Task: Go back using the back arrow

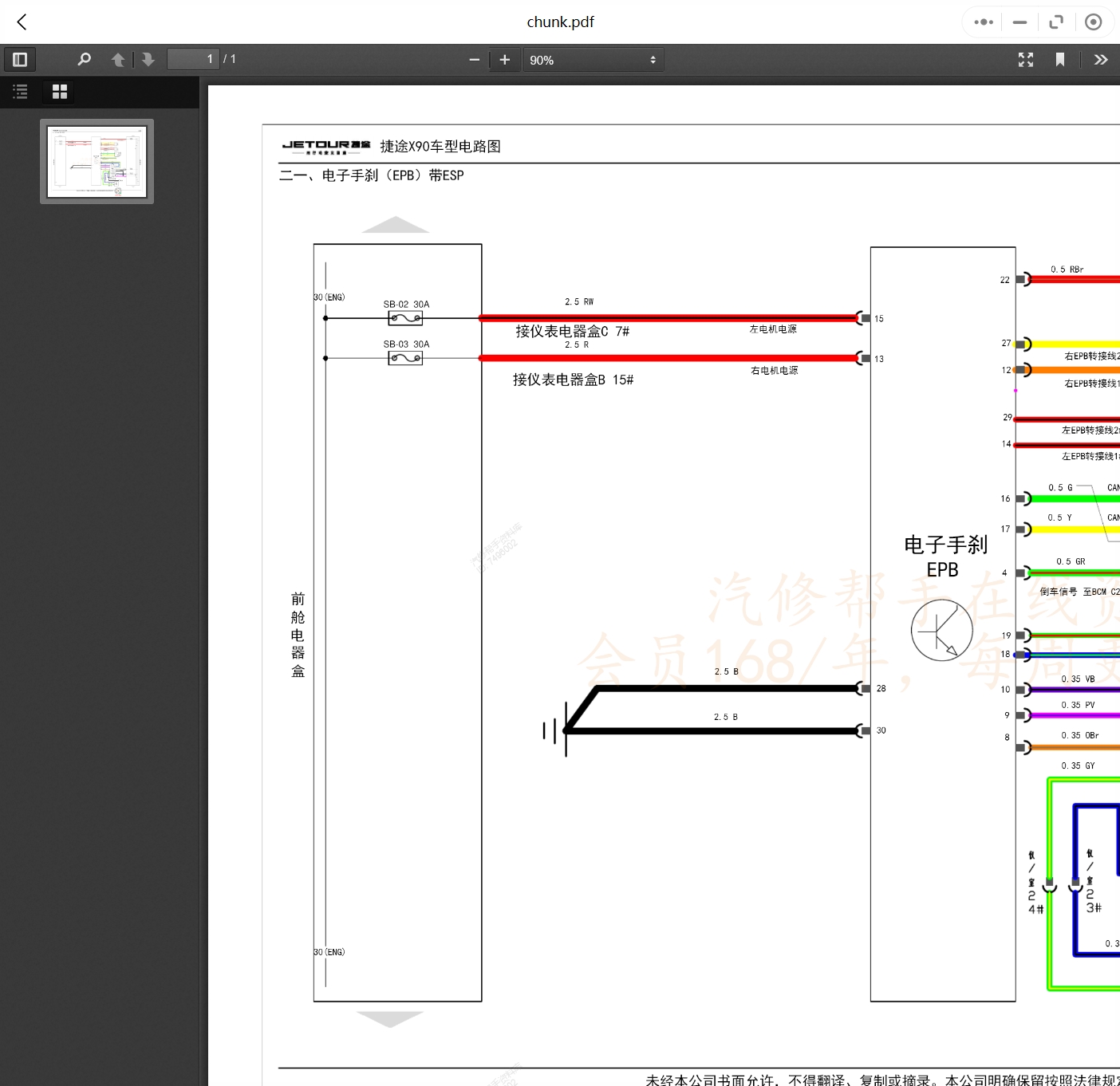Action: pos(22,22)
